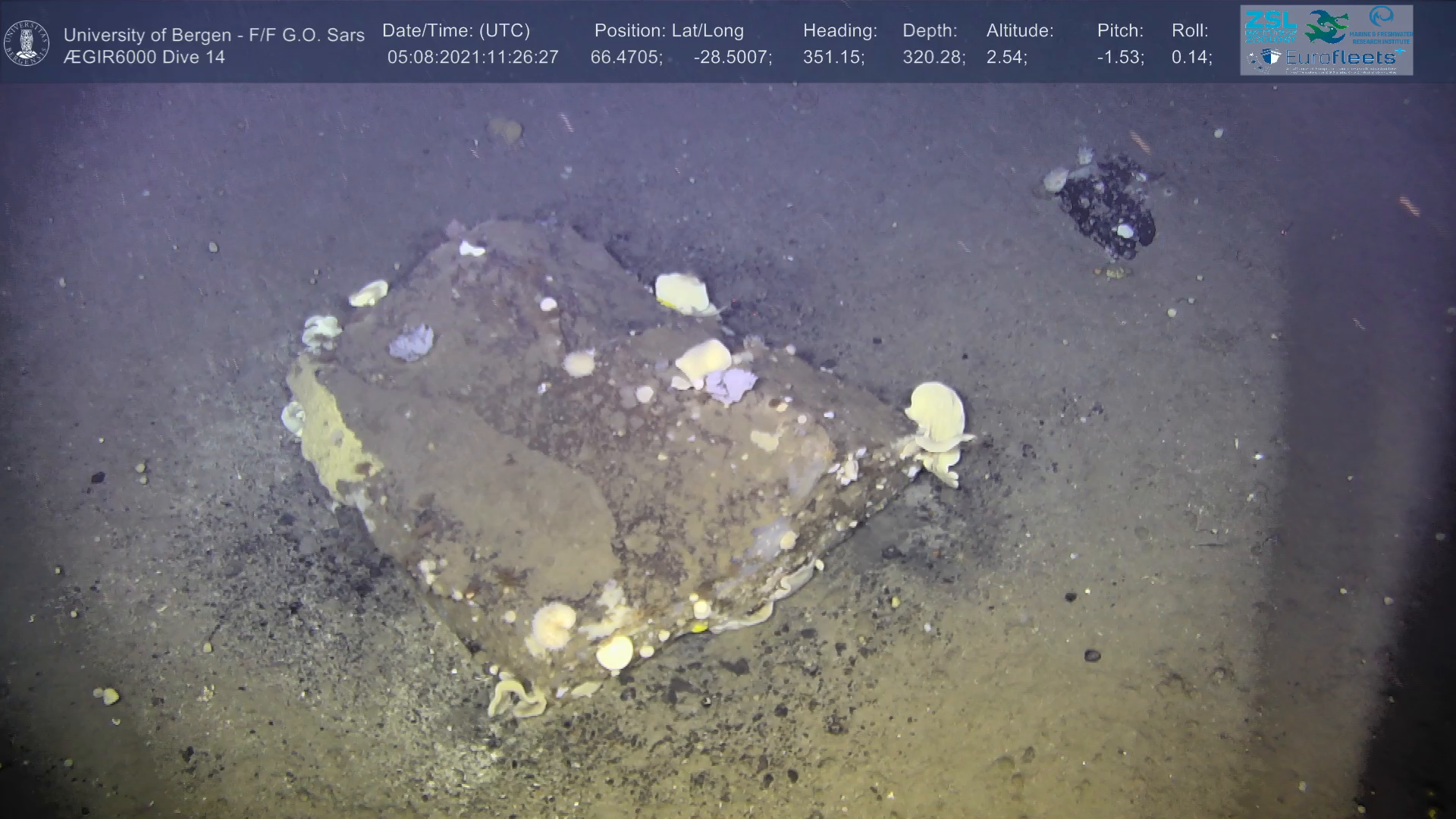Click the Depth value 320.28
The image size is (1456, 819).
click(x=933, y=58)
